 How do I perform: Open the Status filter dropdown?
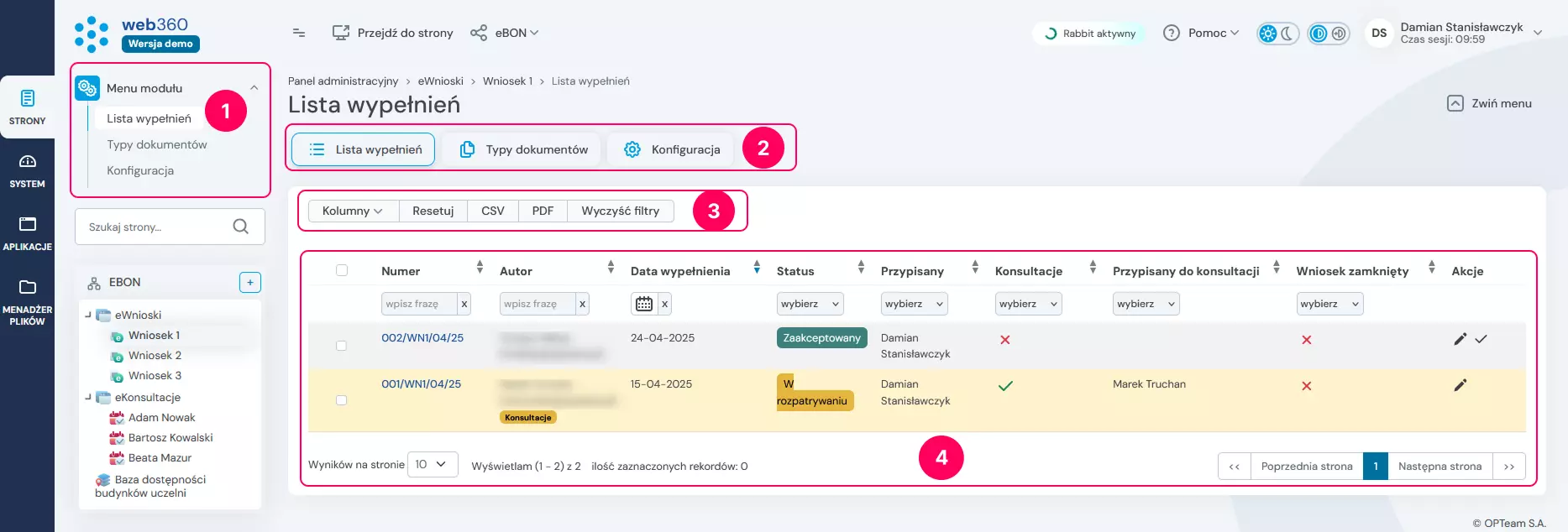click(810, 304)
